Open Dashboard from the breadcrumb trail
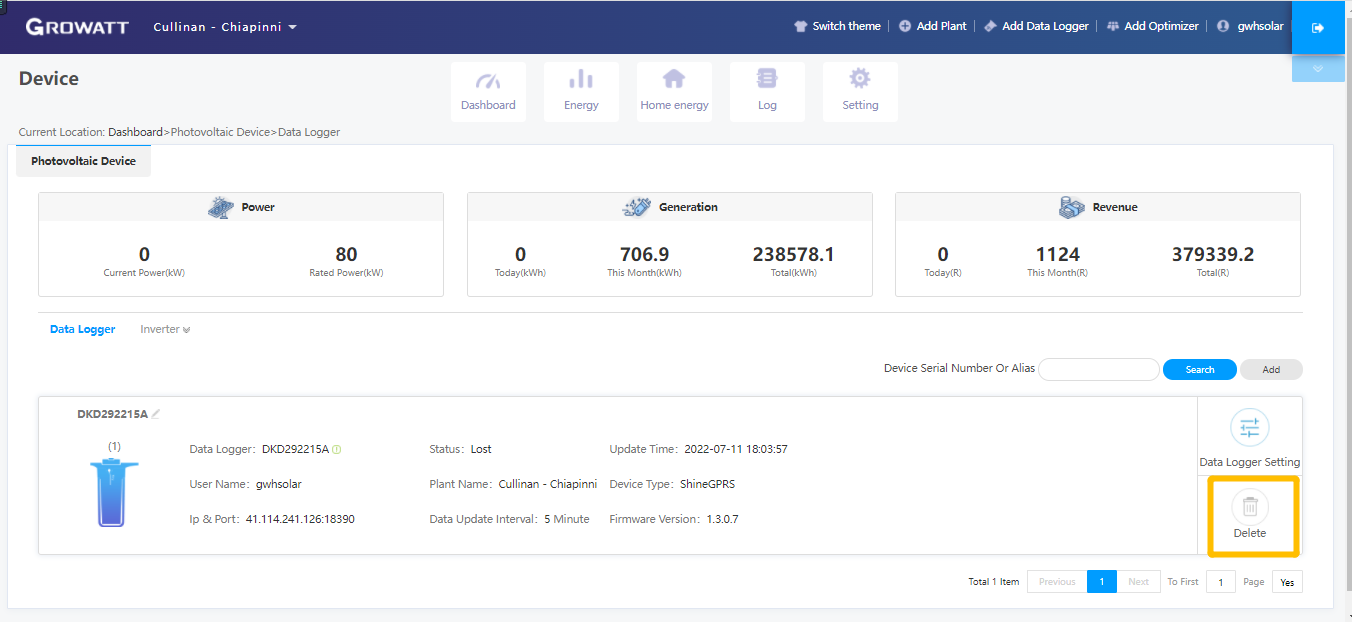The height and width of the screenshot is (622, 1352). pos(136,131)
